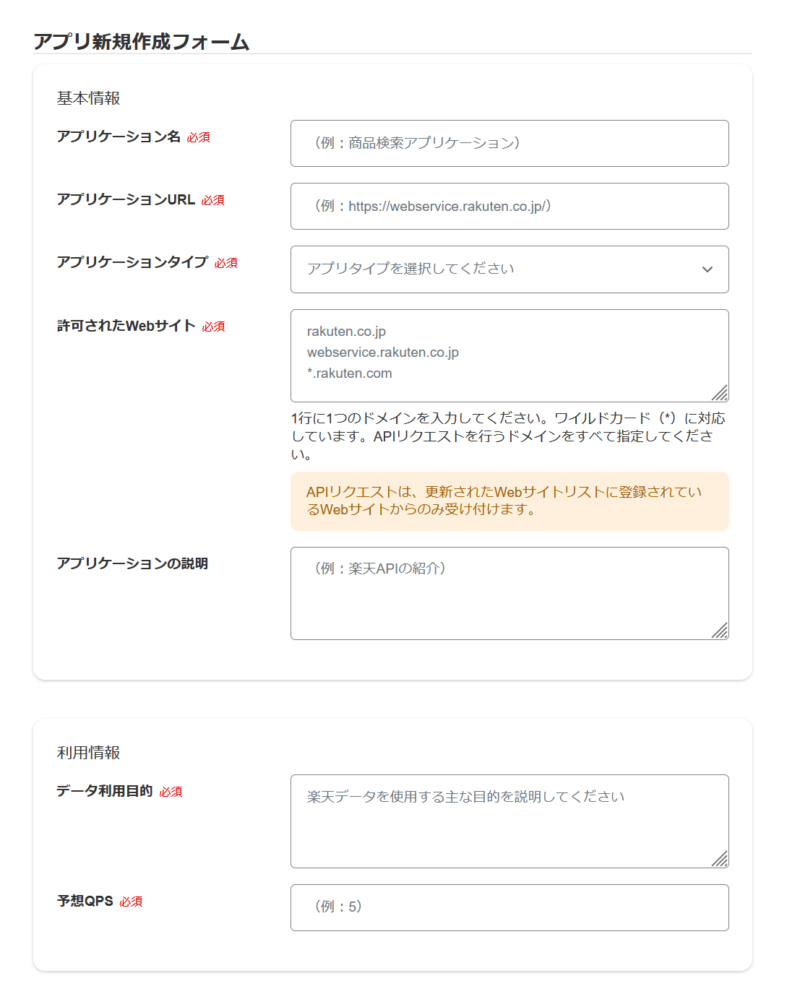Viewport: 800px width, 994px height.
Task: Select the 予想QPS input field
Action: tap(509, 907)
